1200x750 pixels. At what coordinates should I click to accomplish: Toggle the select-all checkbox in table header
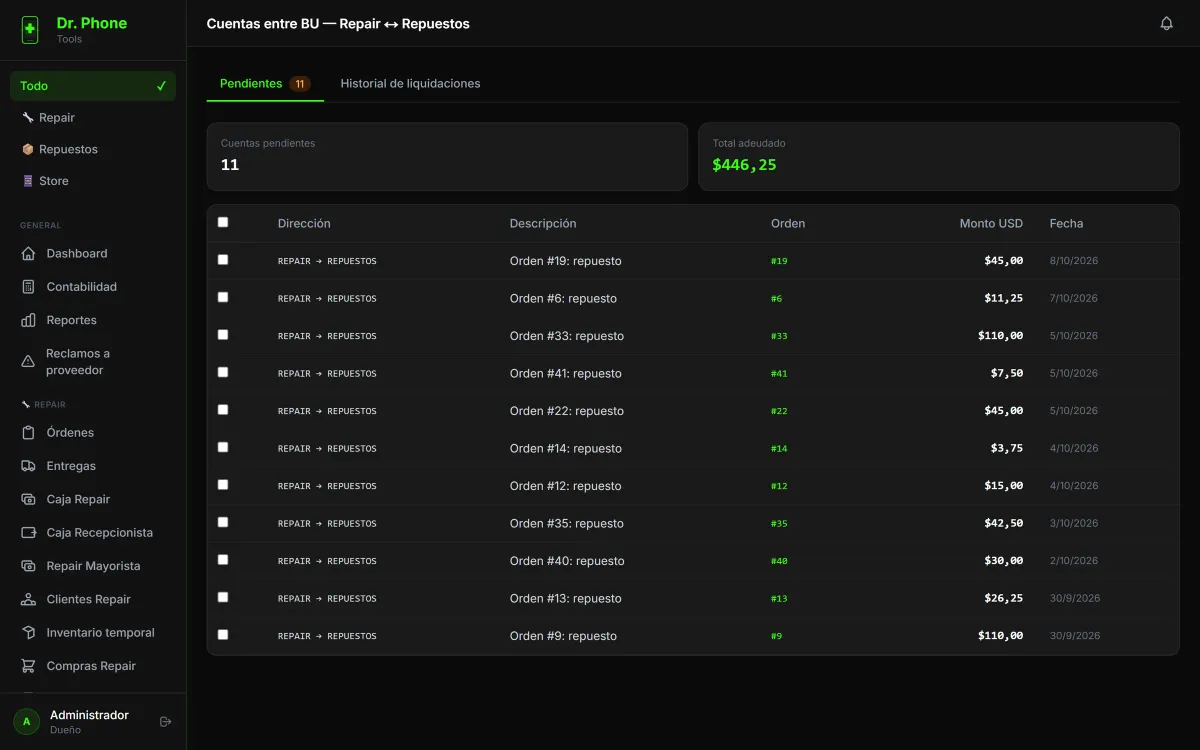pos(223,222)
